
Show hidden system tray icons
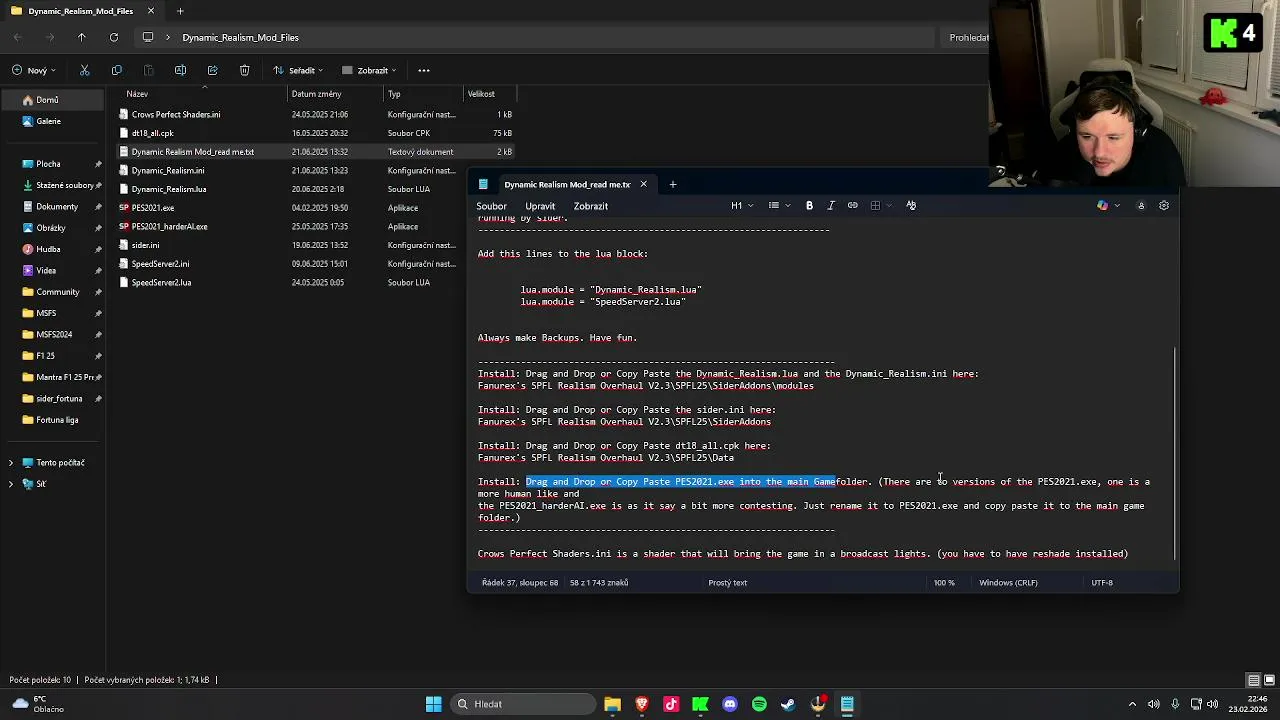[x=1132, y=704]
